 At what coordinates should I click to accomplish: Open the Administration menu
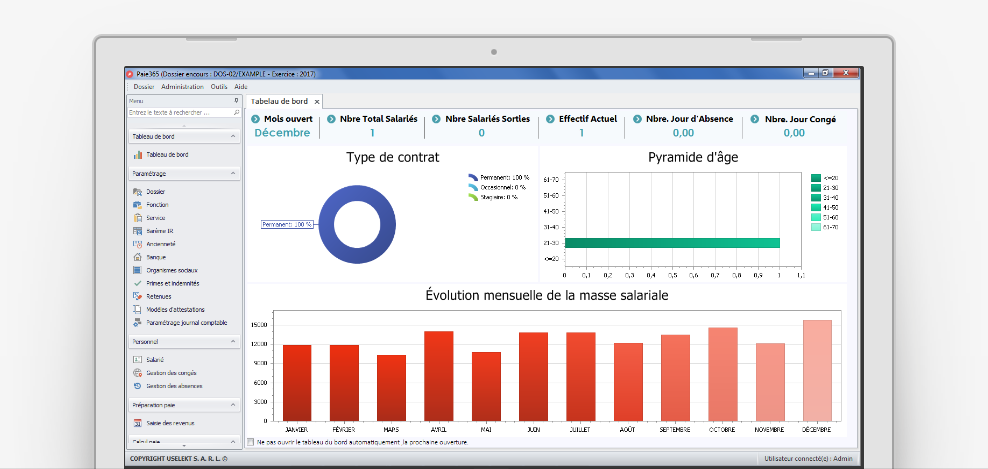182,87
